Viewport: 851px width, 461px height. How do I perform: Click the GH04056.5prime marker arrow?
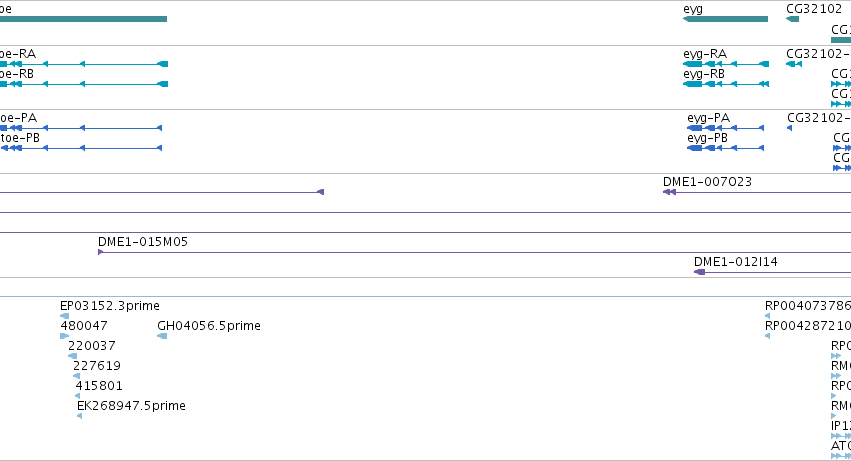point(162,336)
